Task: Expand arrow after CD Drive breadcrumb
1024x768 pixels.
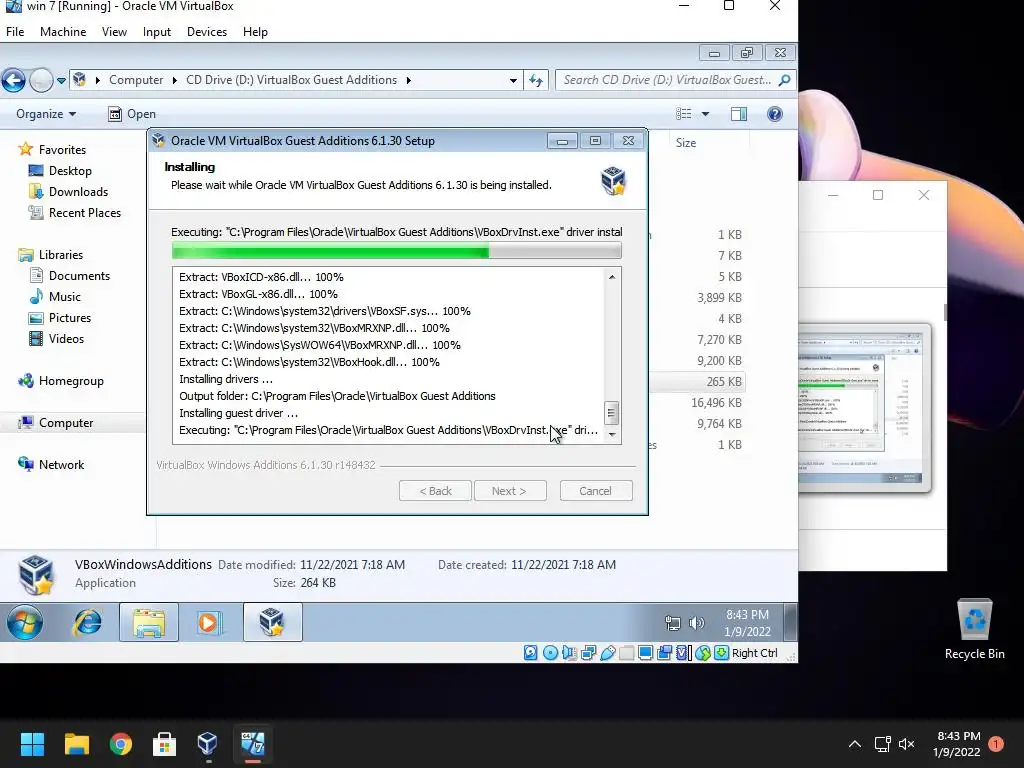Action: pos(409,80)
